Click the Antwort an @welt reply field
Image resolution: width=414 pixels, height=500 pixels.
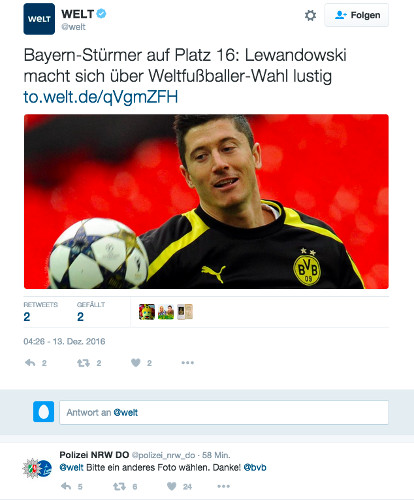[224, 412]
